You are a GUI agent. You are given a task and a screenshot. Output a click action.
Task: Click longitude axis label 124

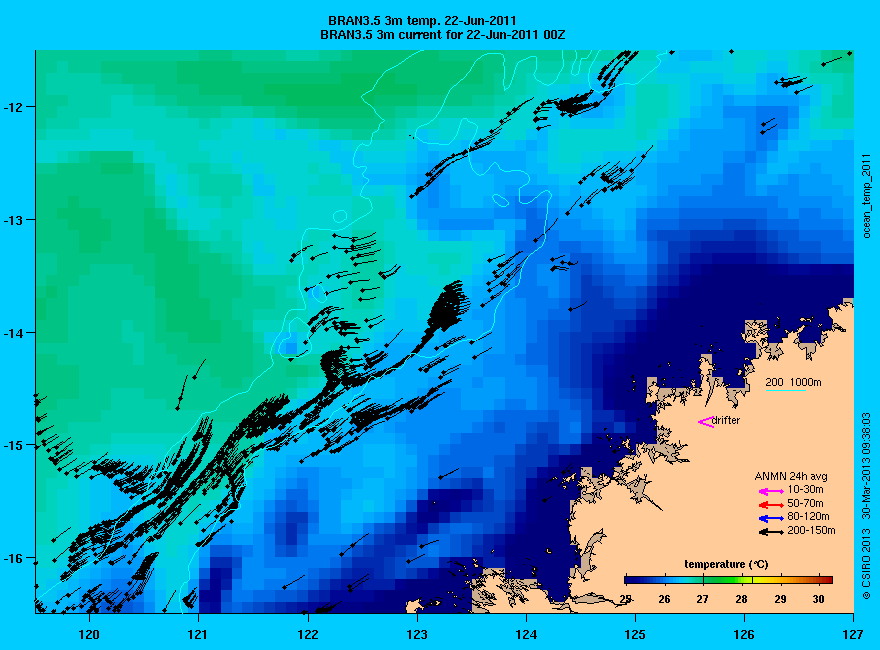526,635
